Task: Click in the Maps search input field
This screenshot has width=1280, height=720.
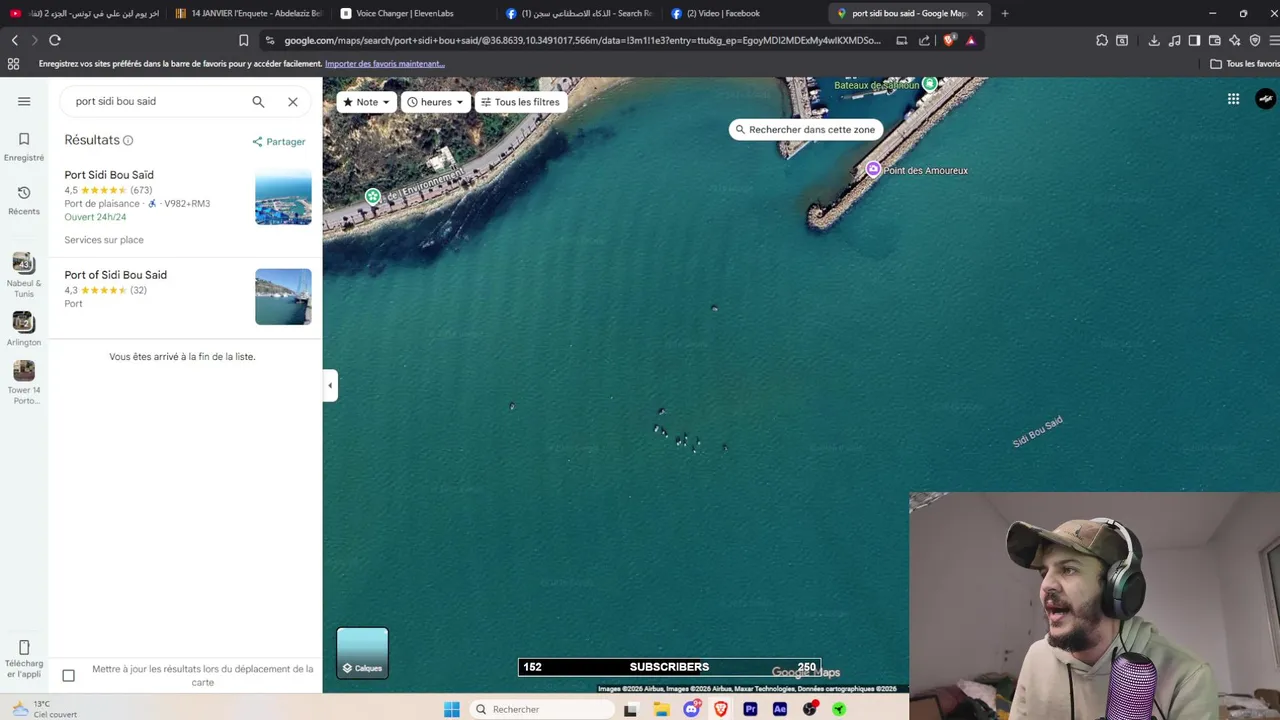Action: 158,101
